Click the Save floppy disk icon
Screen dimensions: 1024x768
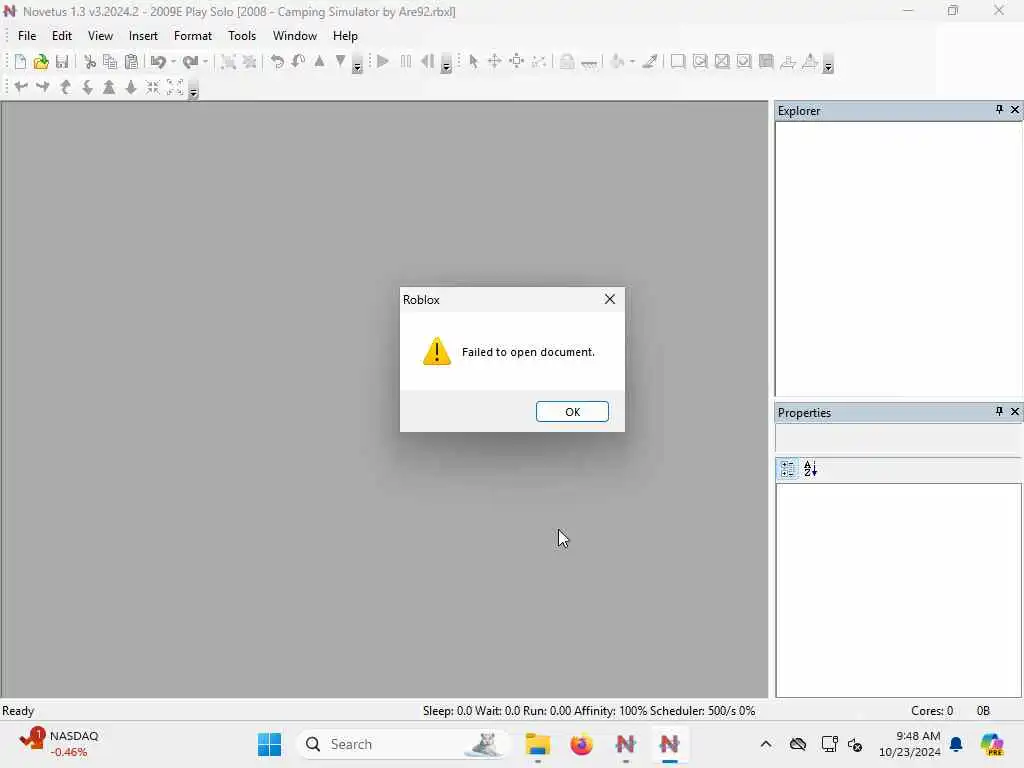pyautogui.click(x=62, y=62)
